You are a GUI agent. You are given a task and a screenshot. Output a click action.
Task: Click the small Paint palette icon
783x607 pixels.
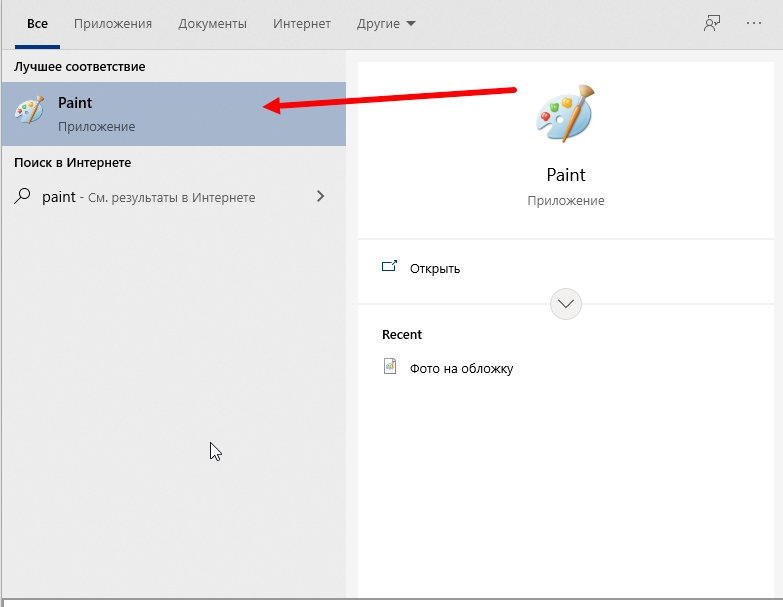29,110
